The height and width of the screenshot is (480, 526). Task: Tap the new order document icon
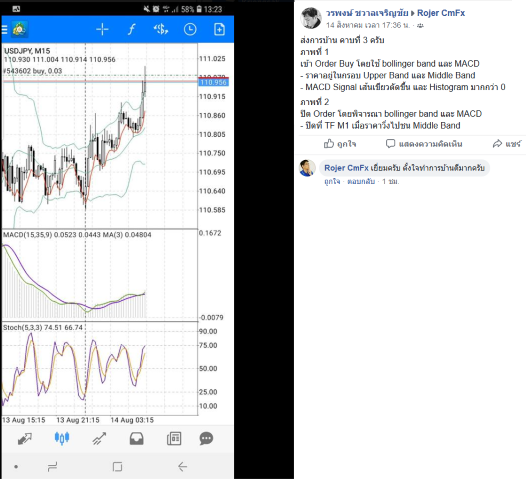pyautogui.click(x=219, y=30)
